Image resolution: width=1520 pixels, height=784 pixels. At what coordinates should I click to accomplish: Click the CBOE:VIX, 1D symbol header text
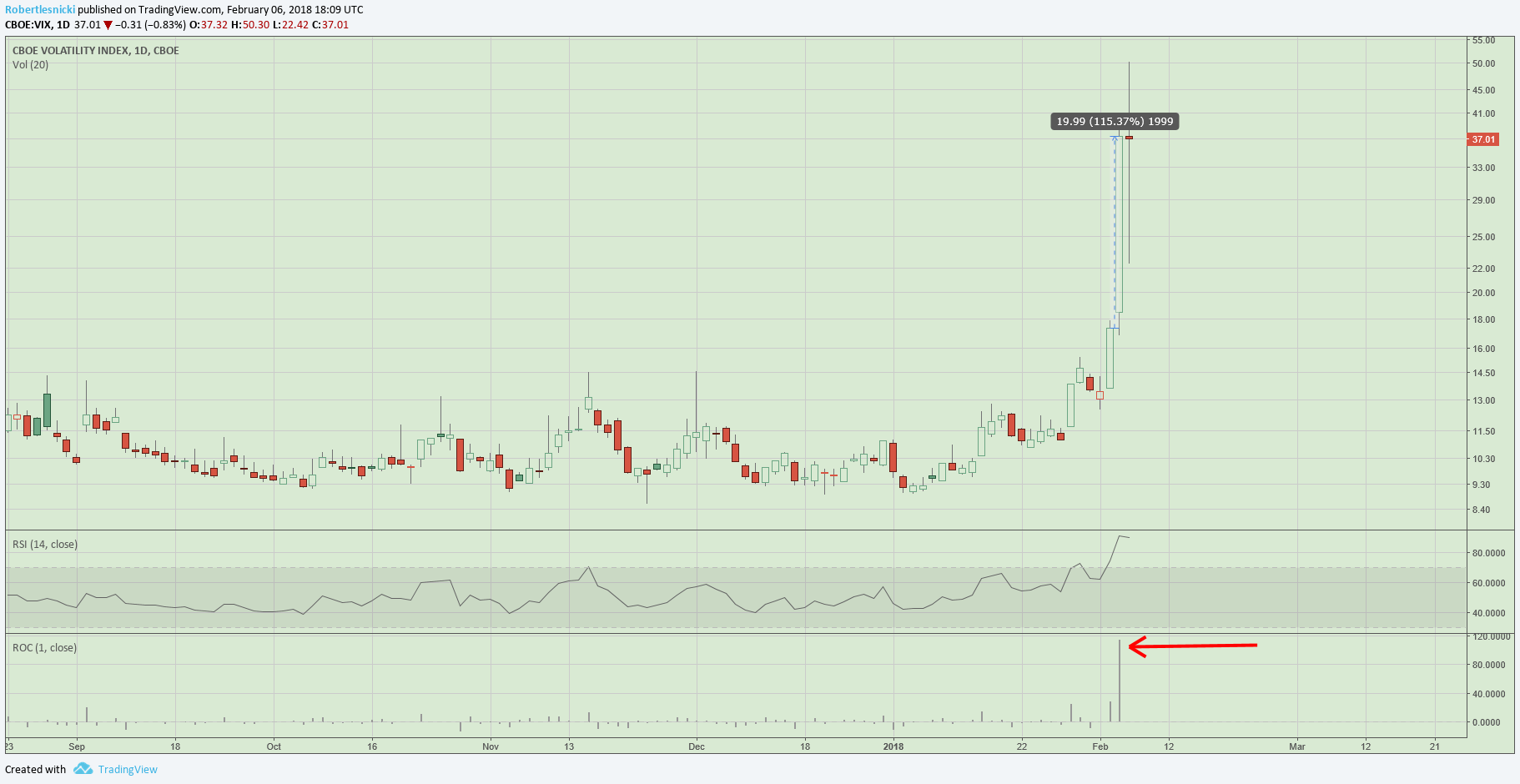point(38,25)
